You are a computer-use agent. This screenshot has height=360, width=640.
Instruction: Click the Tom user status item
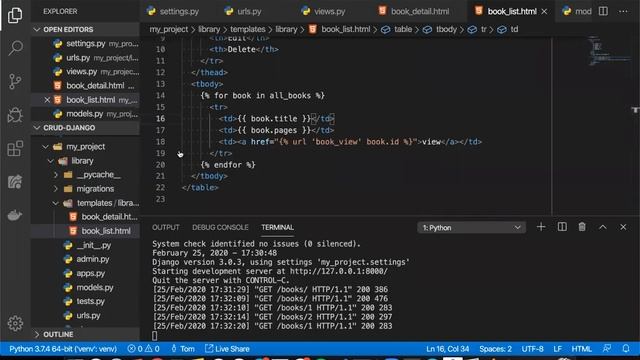coord(182,349)
